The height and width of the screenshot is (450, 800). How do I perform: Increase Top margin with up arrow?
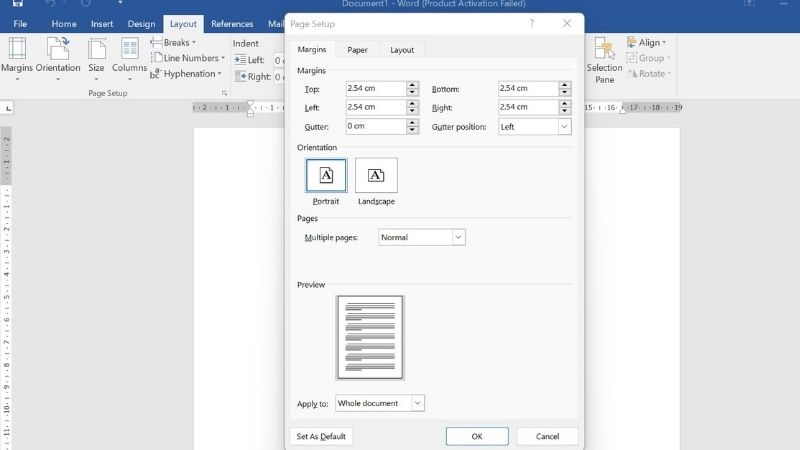pos(412,85)
